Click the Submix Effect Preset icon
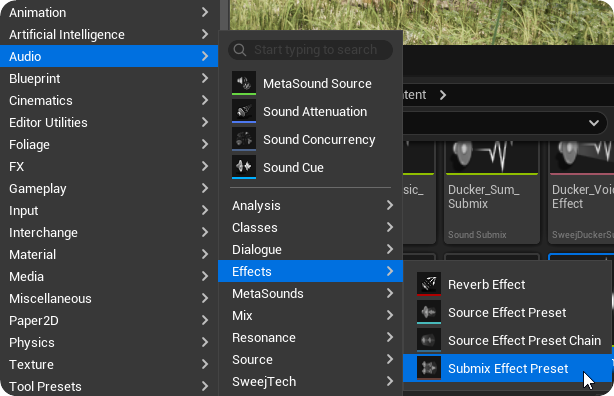Viewport: 614px width, 396px height. click(x=429, y=368)
